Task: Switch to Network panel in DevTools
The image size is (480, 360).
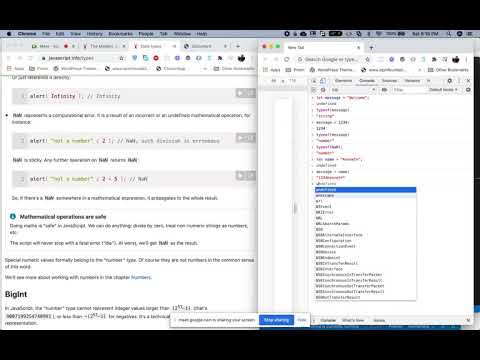Action: 412,81
